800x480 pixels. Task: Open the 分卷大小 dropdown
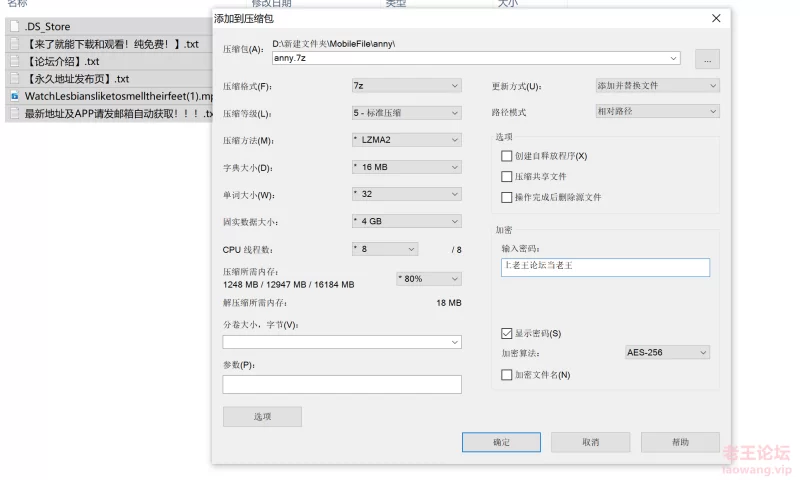pos(342,342)
